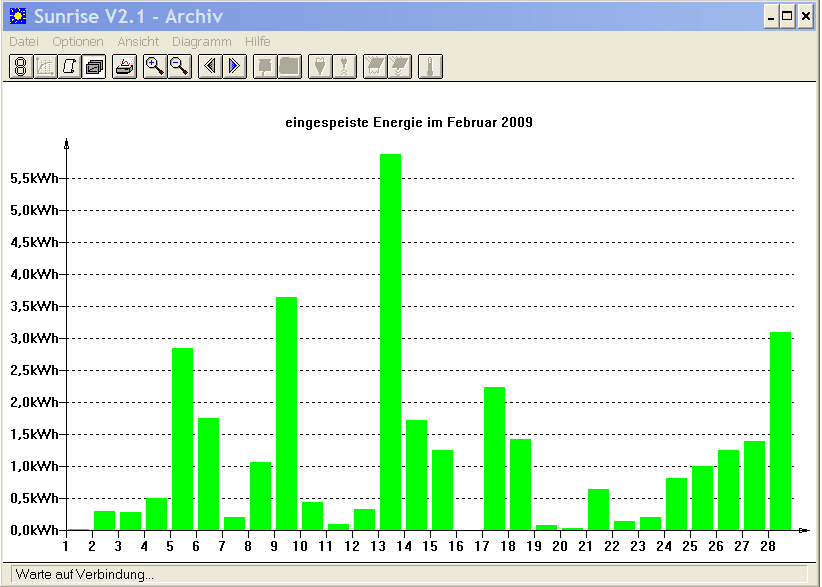The width and height of the screenshot is (822, 587).
Task: Click the x-axis label '16'
Action: pos(456,546)
